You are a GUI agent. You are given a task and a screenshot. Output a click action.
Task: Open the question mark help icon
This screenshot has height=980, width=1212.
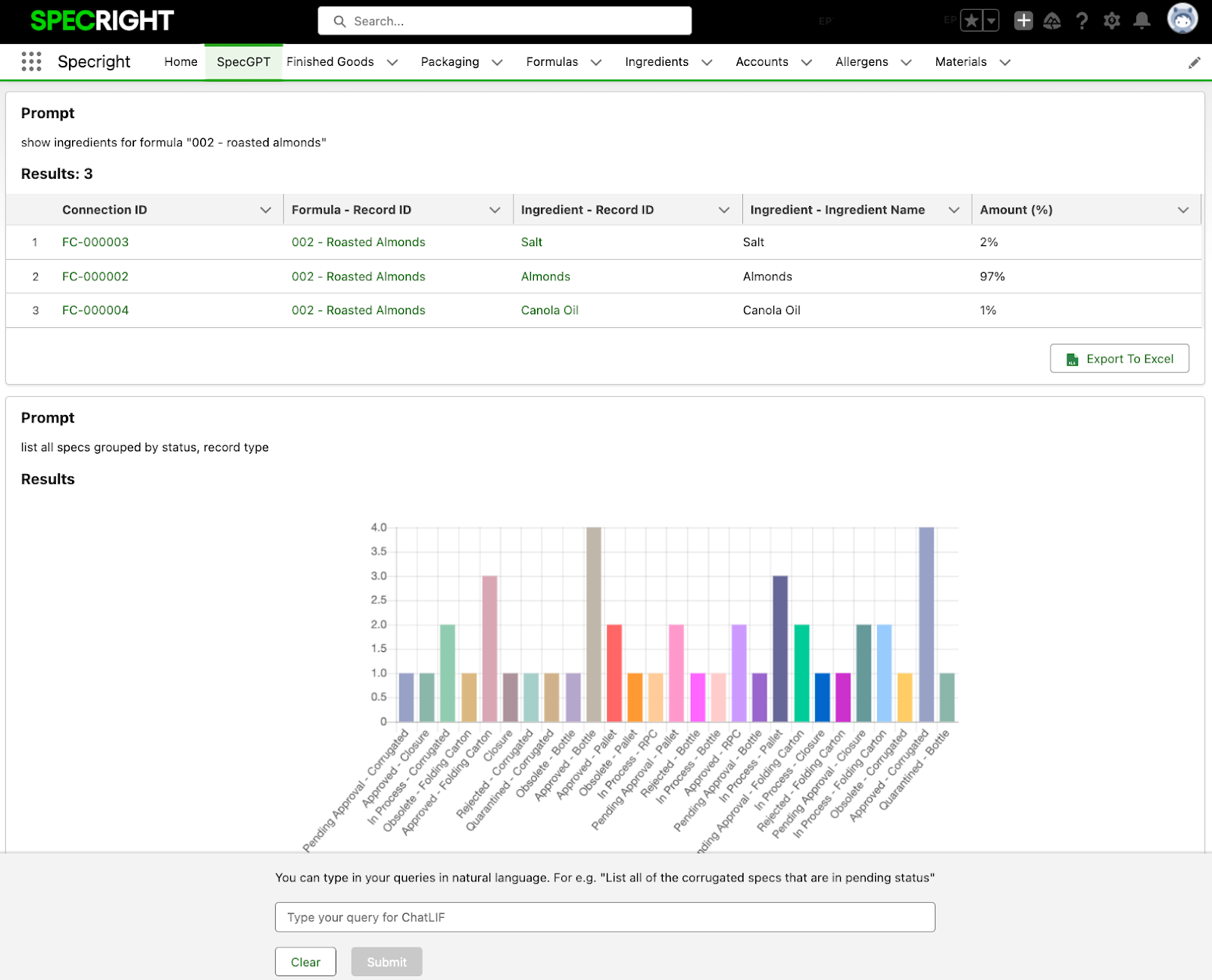(x=1082, y=21)
